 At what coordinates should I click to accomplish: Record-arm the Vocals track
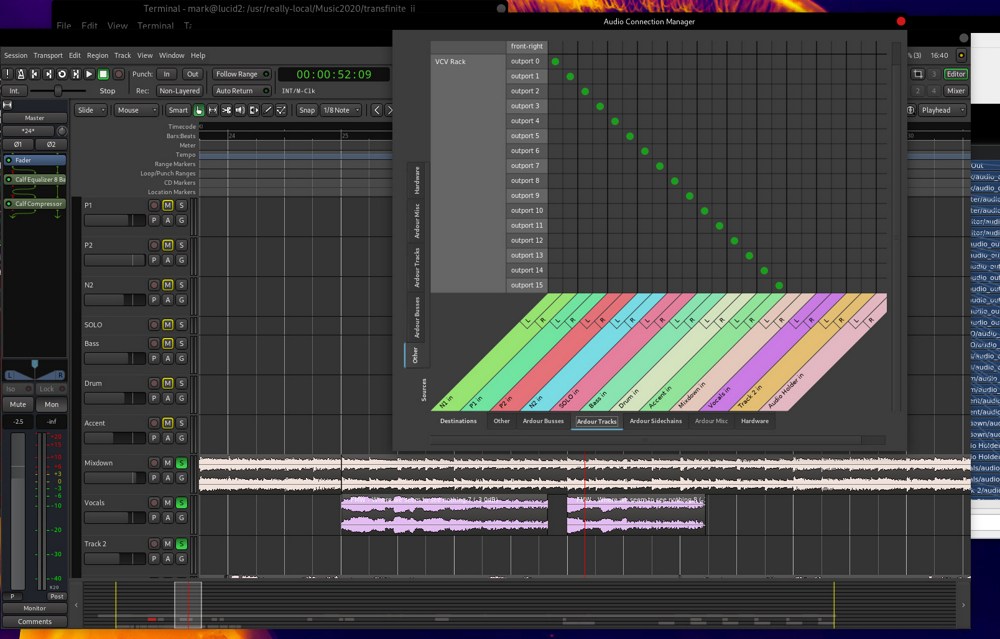tap(154, 503)
